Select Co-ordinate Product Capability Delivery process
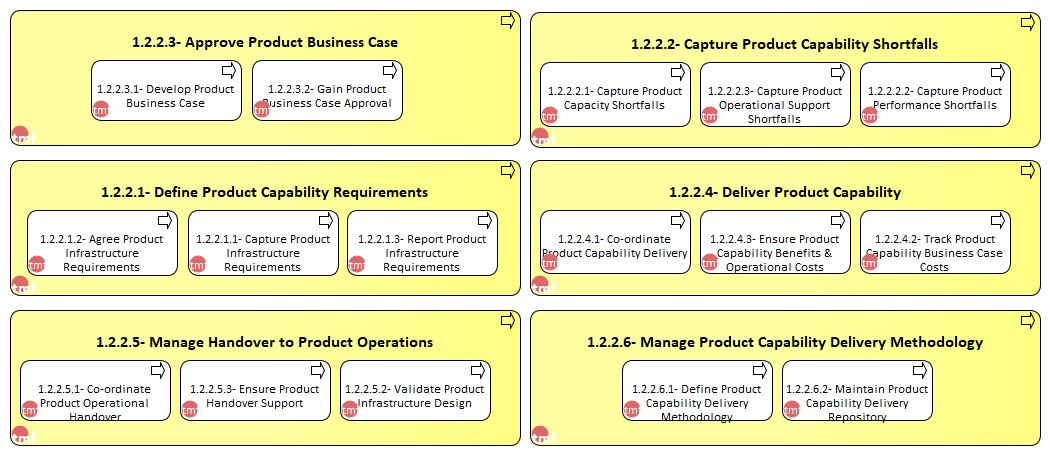Screen dimensions: 1050x455 (615, 242)
